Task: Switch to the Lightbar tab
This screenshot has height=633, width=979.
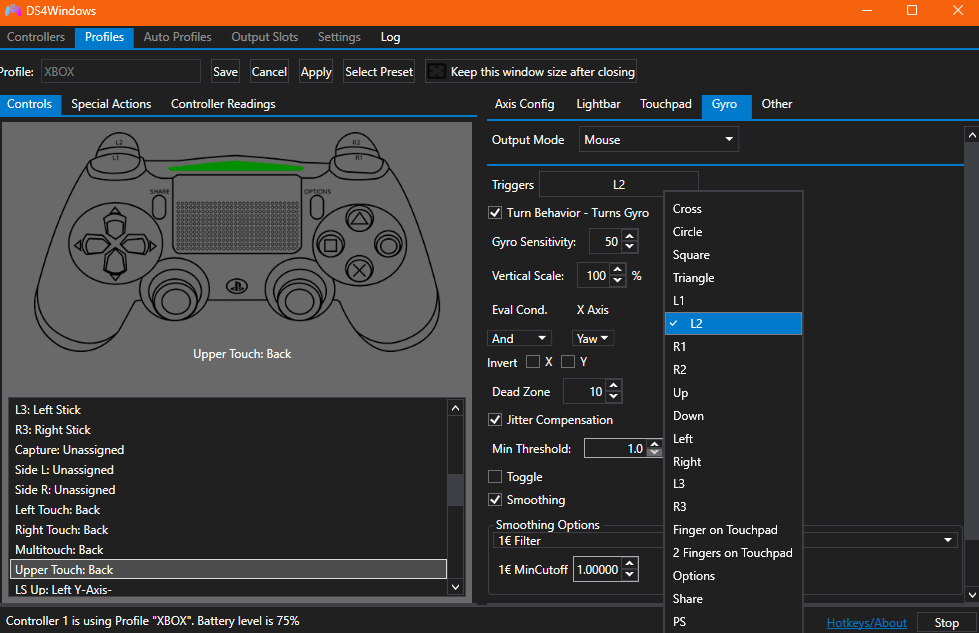Action: click(x=598, y=104)
